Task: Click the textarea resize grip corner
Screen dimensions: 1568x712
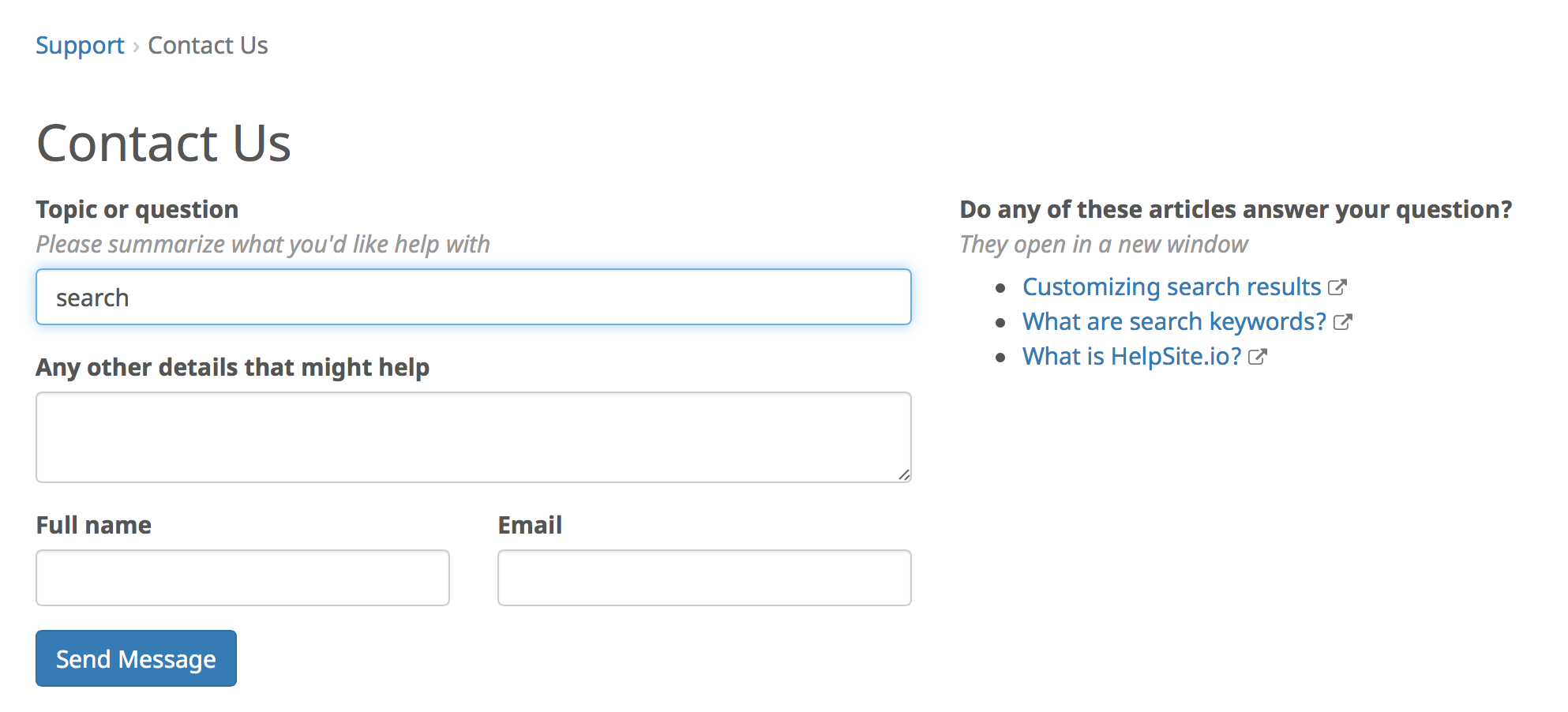Action: [x=904, y=474]
